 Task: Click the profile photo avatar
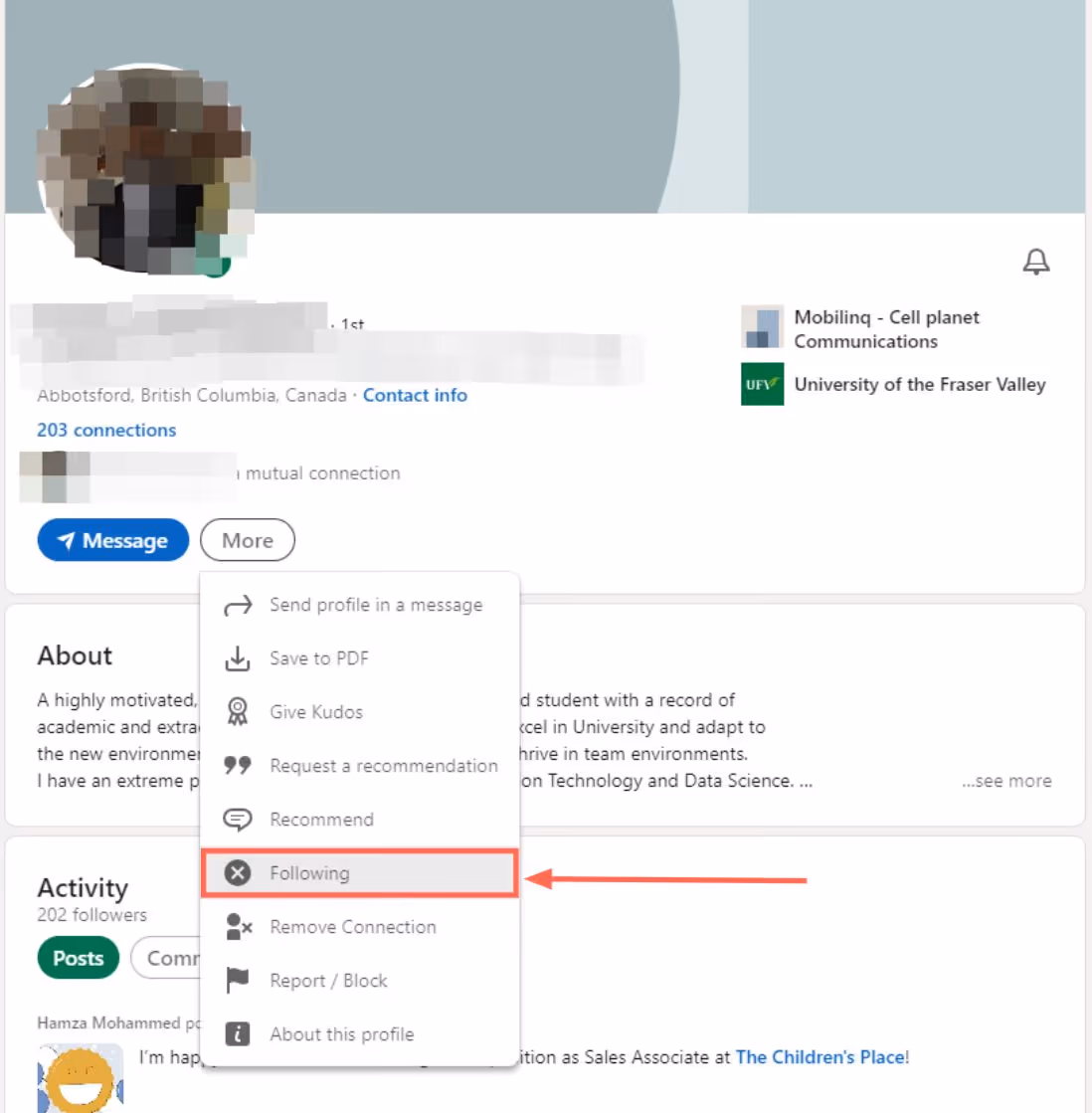[146, 170]
